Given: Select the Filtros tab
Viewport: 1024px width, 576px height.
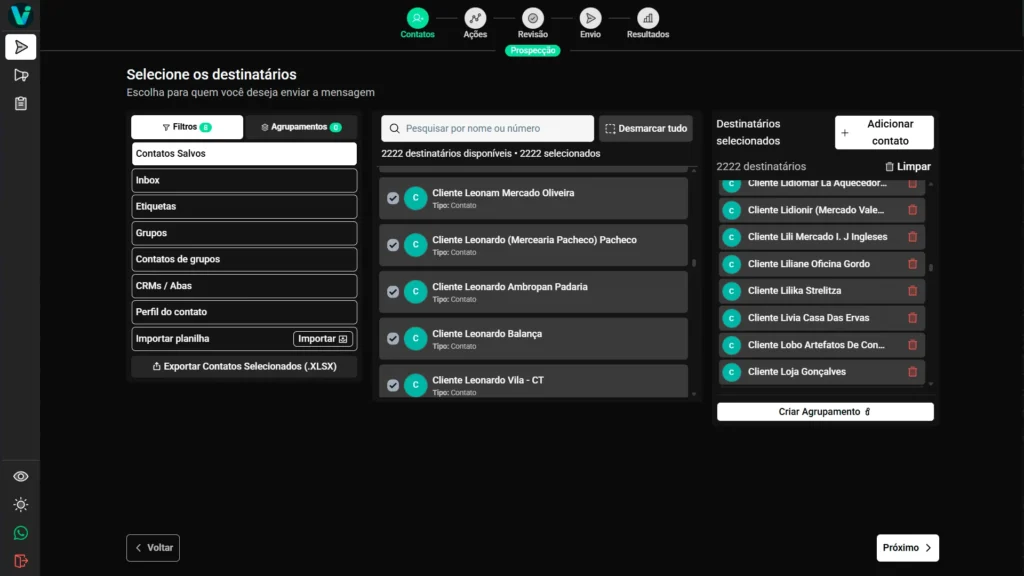Looking at the screenshot, I should [x=186, y=127].
